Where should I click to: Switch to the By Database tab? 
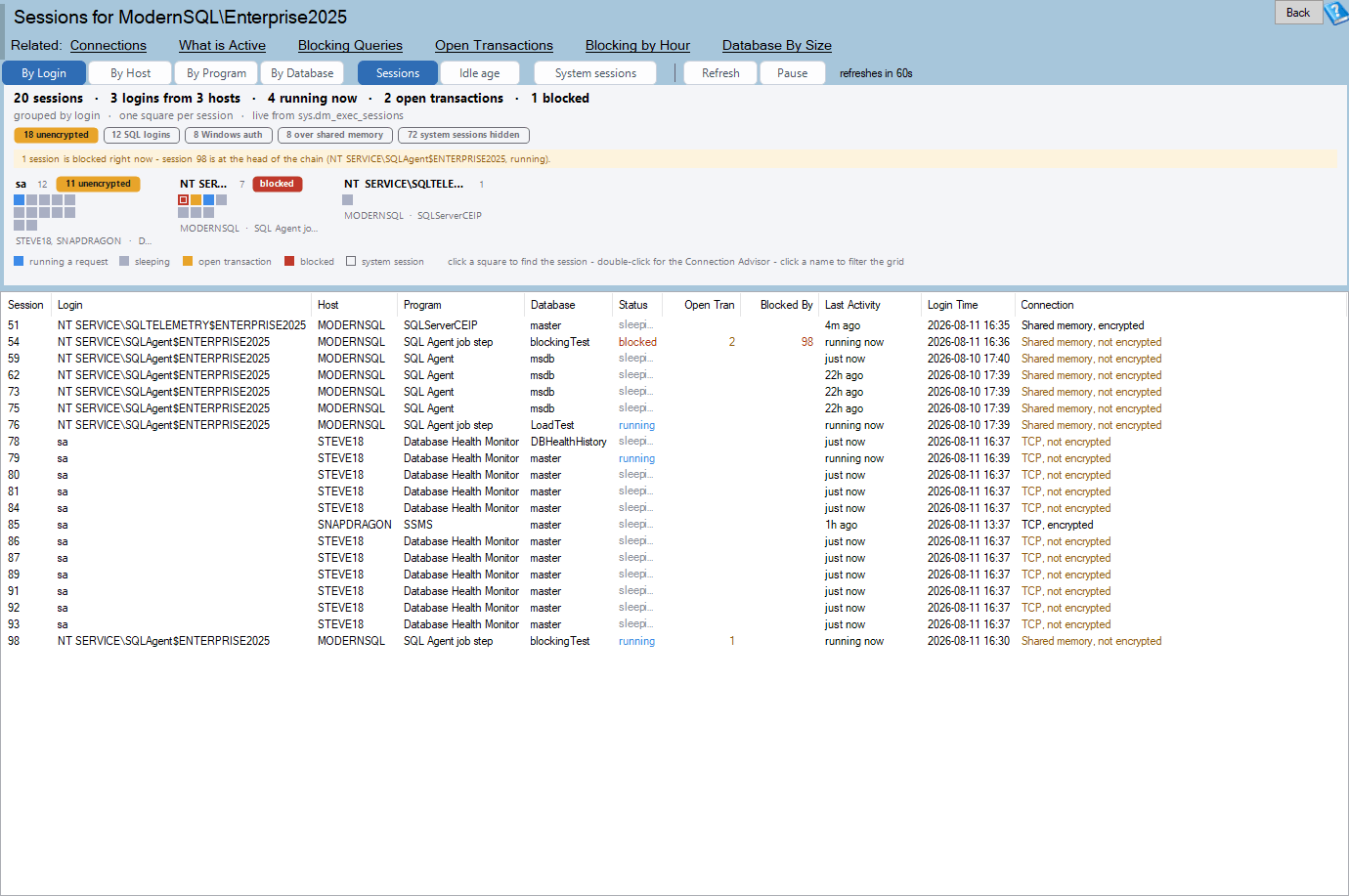[302, 73]
